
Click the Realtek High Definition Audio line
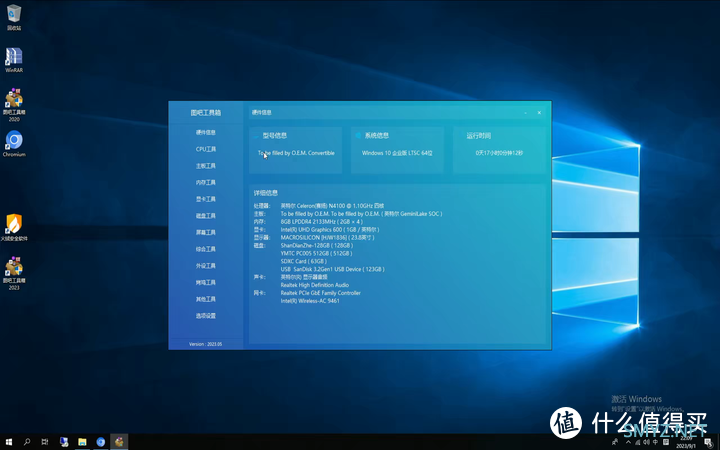pyautogui.click(x=315, y=285)
